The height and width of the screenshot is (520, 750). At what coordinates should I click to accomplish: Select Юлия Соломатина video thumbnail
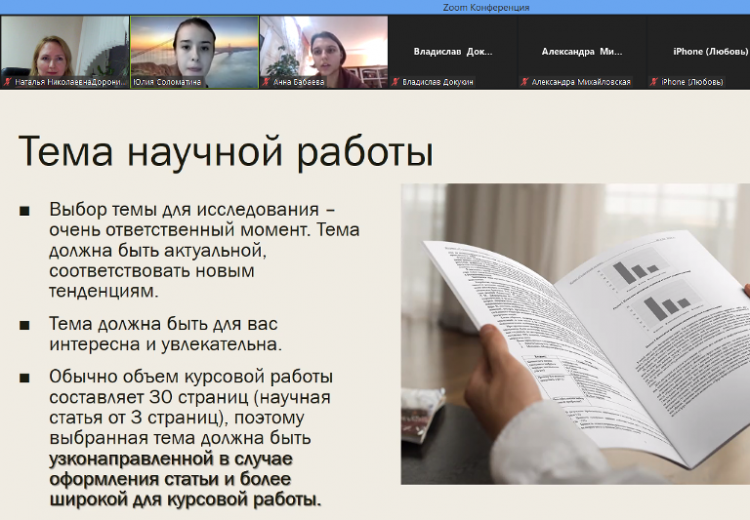click(195, 52)
